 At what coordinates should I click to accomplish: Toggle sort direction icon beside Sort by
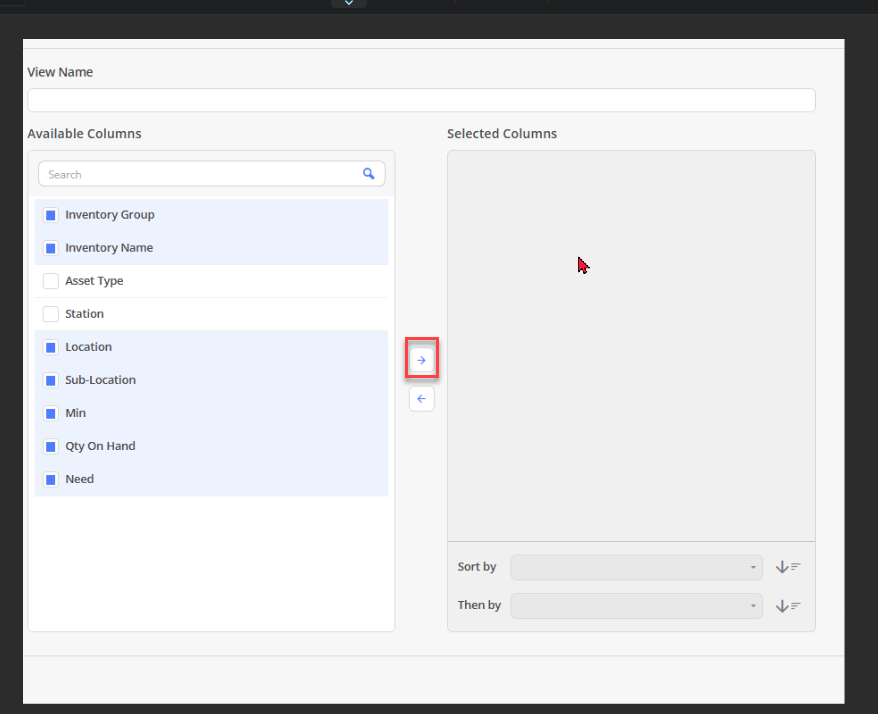point(788,567)
